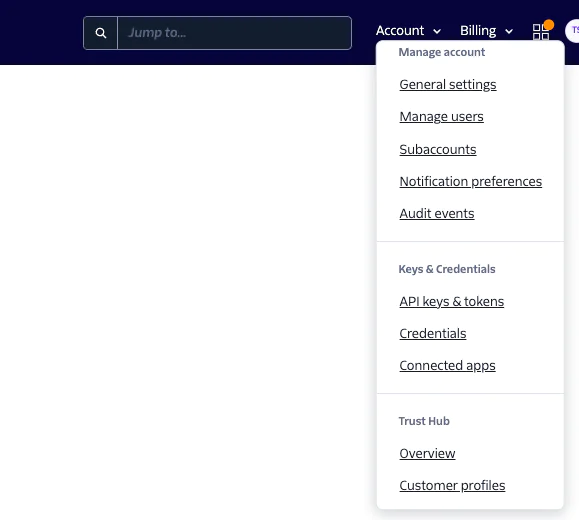Expand the Billing dropdown chevron
The height and width of the screenshot is (520, 579).
pyautogui.click(x=509, y=31)
